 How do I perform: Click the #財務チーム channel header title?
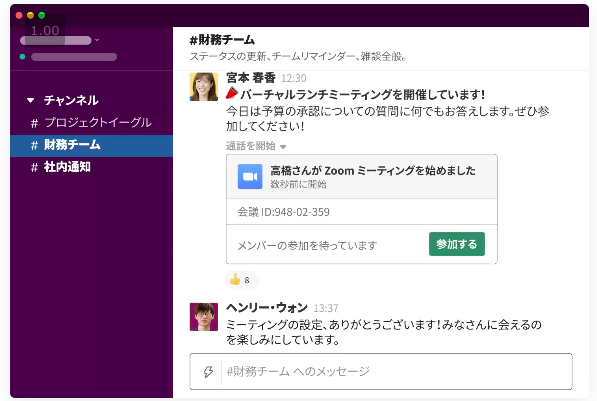coord(222,40)
